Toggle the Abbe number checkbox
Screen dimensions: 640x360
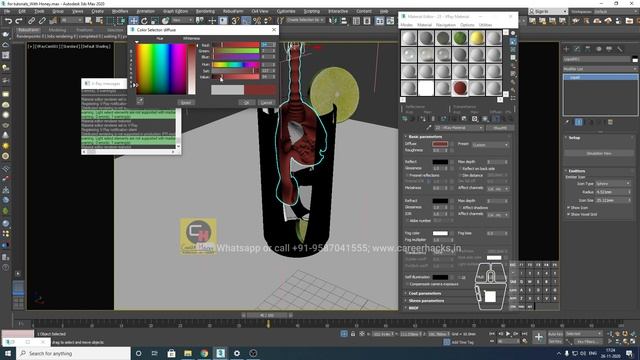pos(407,221)
